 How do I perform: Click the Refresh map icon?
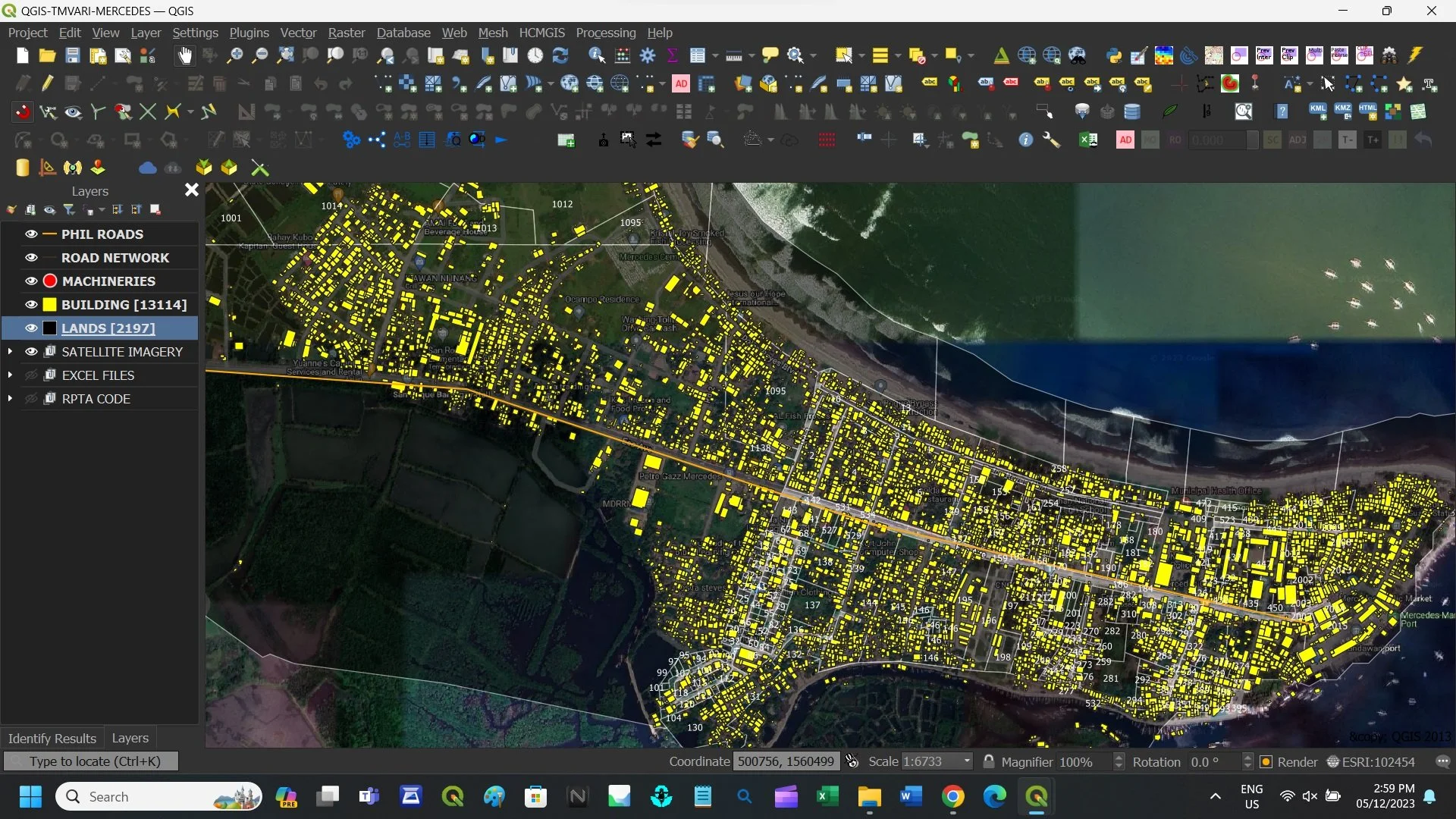point(560,55)
